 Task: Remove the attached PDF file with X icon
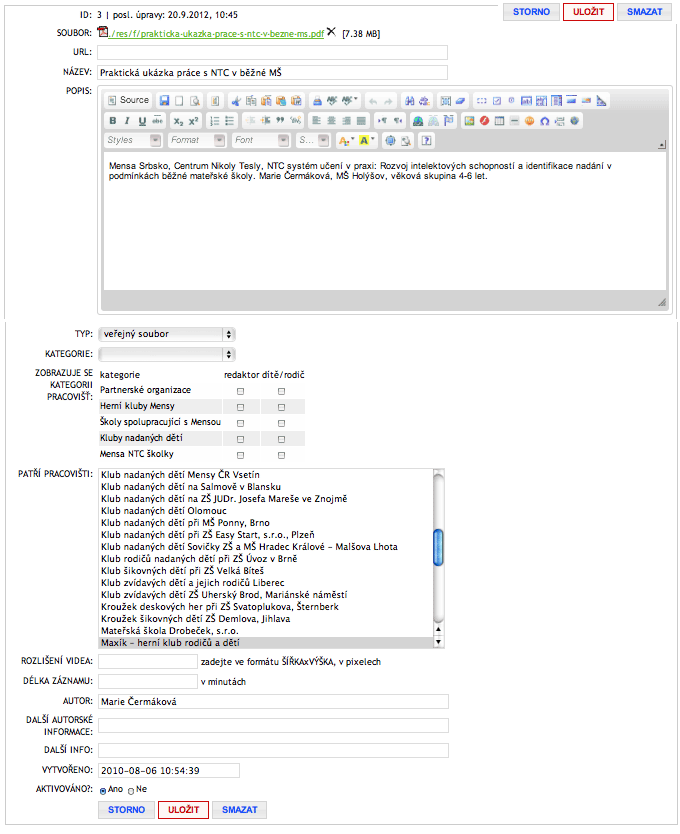[x=331, y=33]
